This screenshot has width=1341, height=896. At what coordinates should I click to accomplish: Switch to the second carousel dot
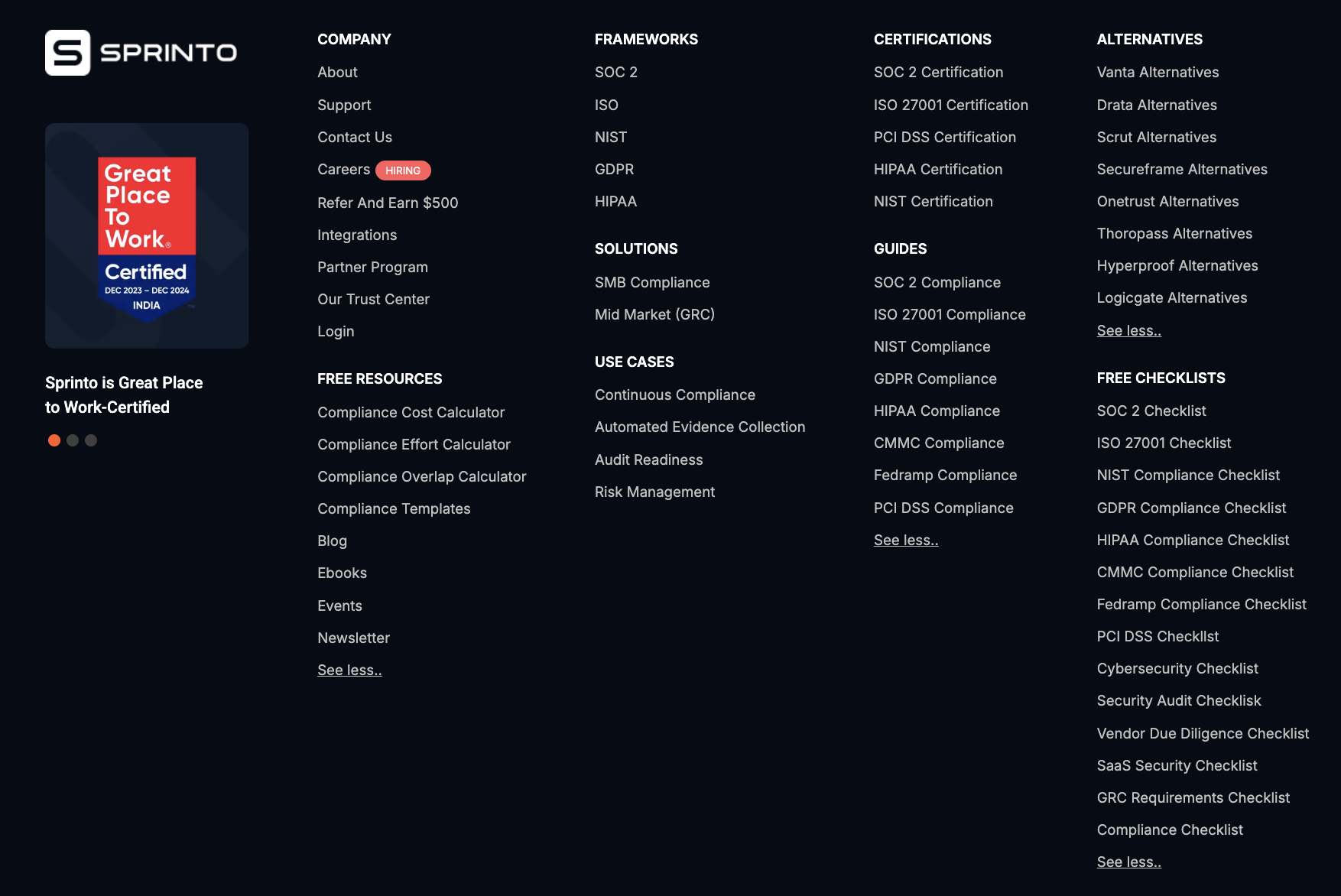pyautogui.click(x=73, y=440)
